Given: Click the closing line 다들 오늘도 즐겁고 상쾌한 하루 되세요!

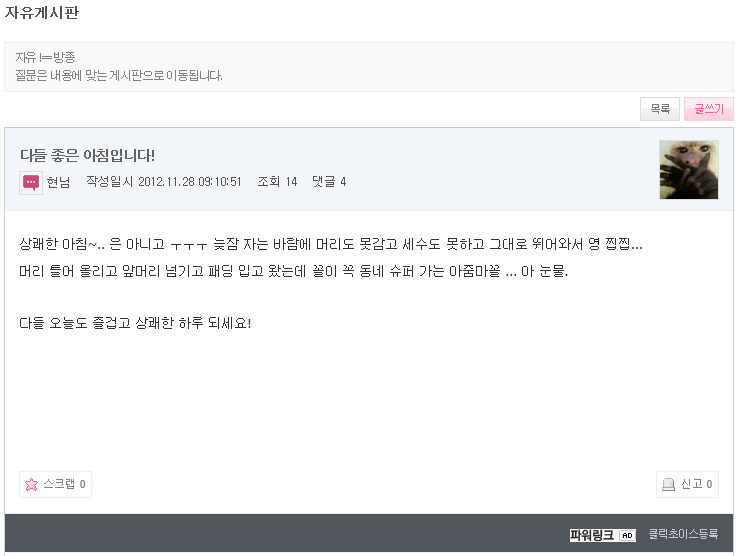Looking at the screenshot, I should [135, 323].
